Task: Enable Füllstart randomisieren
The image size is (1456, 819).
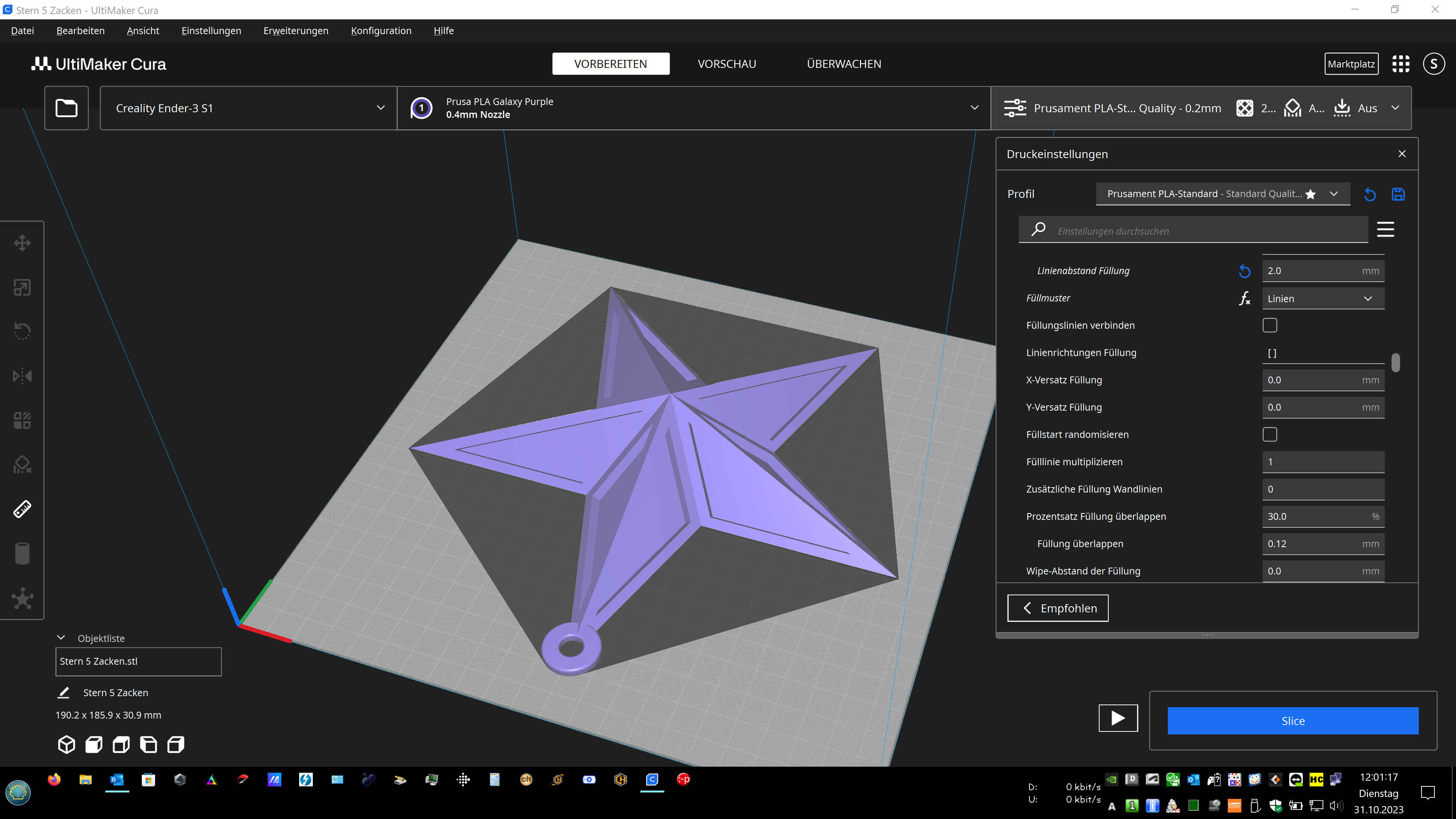Action: point(1269,434)
